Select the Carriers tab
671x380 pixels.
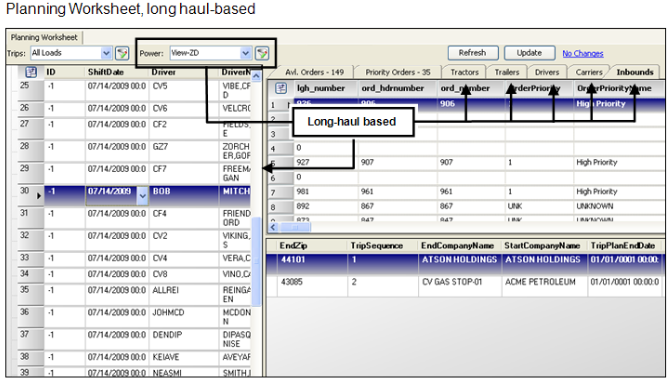589,72
